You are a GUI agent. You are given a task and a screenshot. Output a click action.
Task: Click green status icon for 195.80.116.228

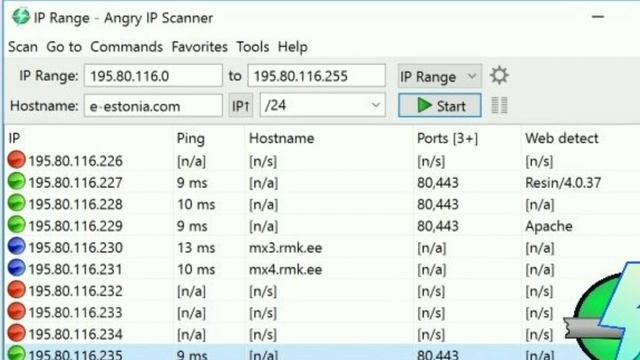[17, 203]
